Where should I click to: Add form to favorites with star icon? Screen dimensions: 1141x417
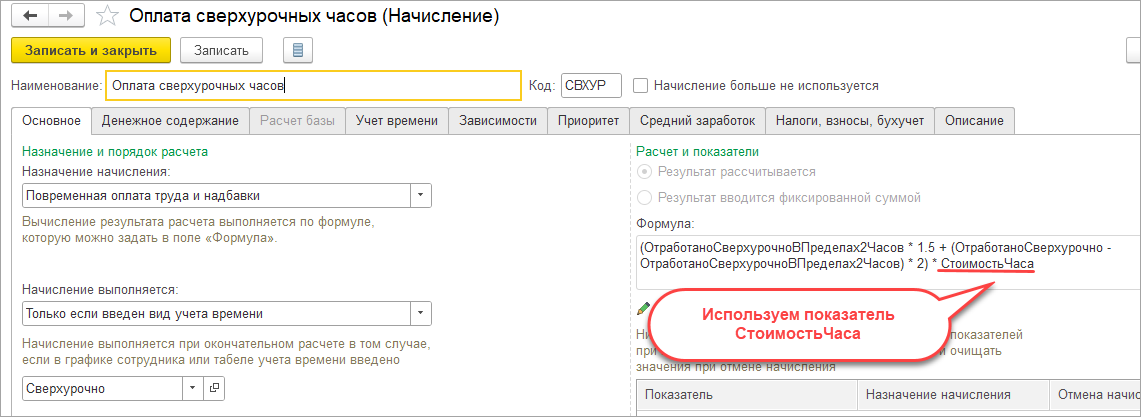(x=108, y=17)
